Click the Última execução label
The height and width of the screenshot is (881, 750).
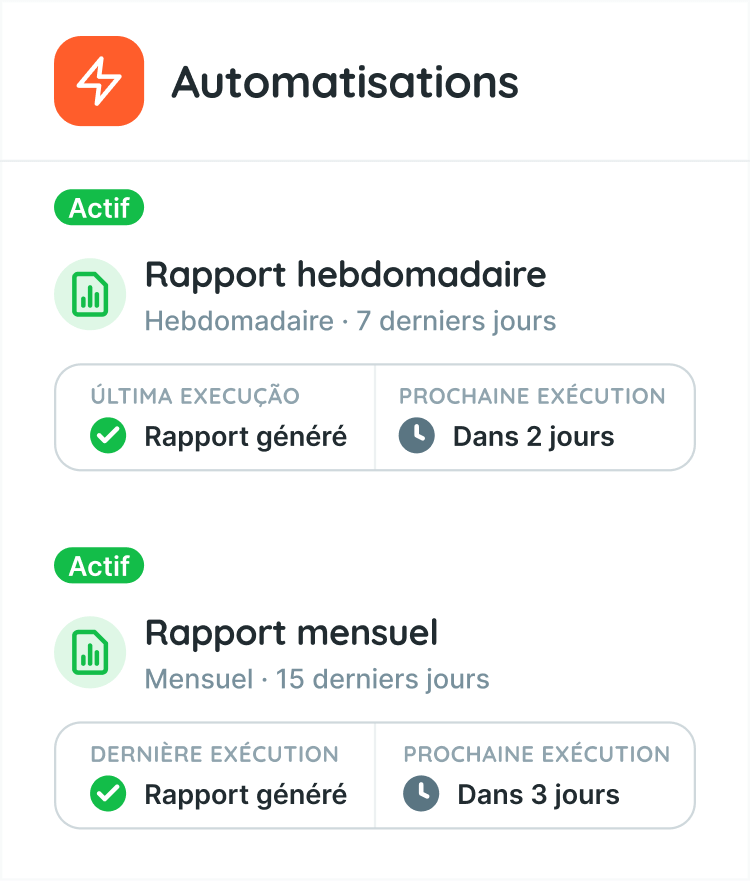tap(195, 396)
